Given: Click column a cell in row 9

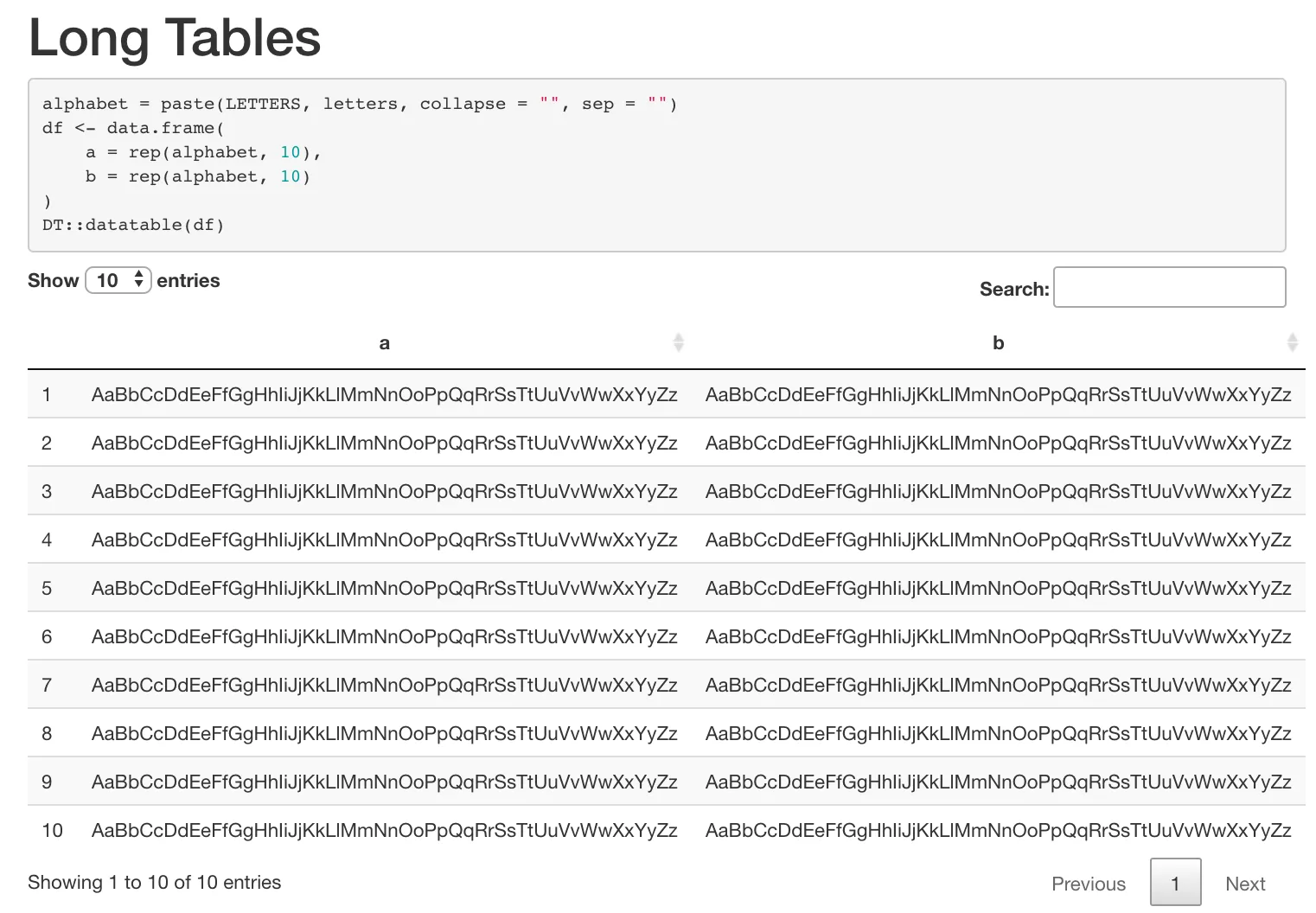Looking at the screenshot, I should [384, 782].
